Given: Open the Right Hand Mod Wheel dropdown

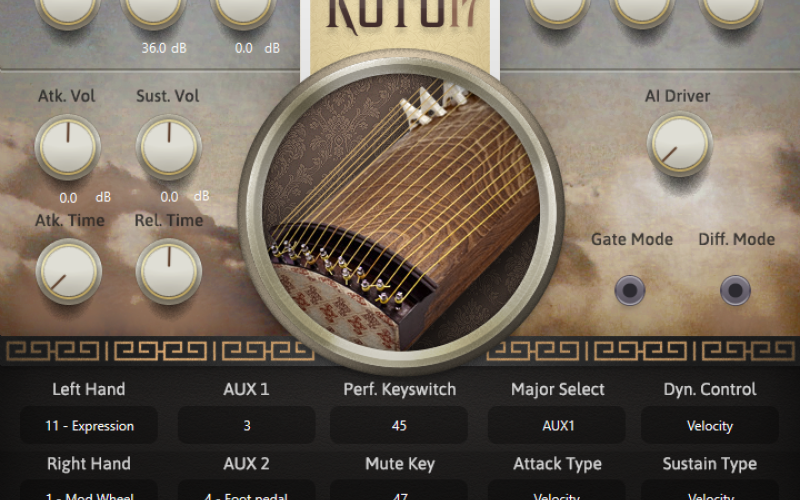Looking at the screenshot, I should pos(89,491).
